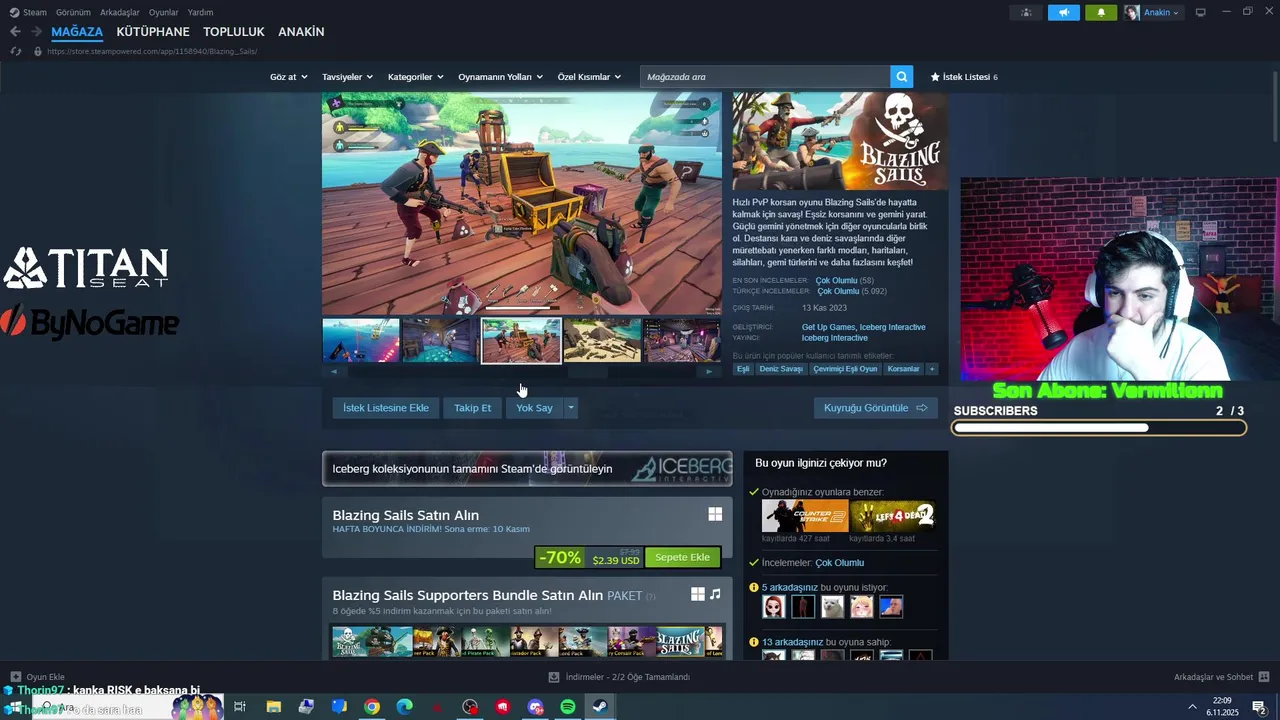1280x720 pixels.
Task: Open Left 4 Dead 2 similar game image
Action: (x=892, y=516)
